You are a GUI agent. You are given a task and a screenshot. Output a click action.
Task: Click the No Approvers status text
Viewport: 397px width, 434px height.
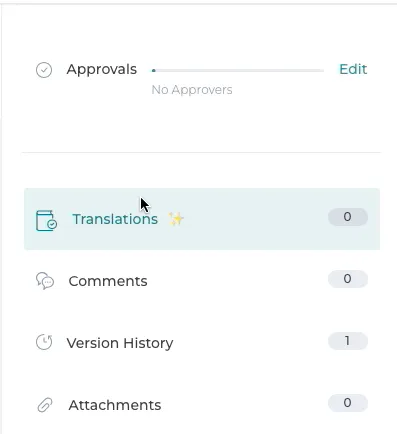192,90
